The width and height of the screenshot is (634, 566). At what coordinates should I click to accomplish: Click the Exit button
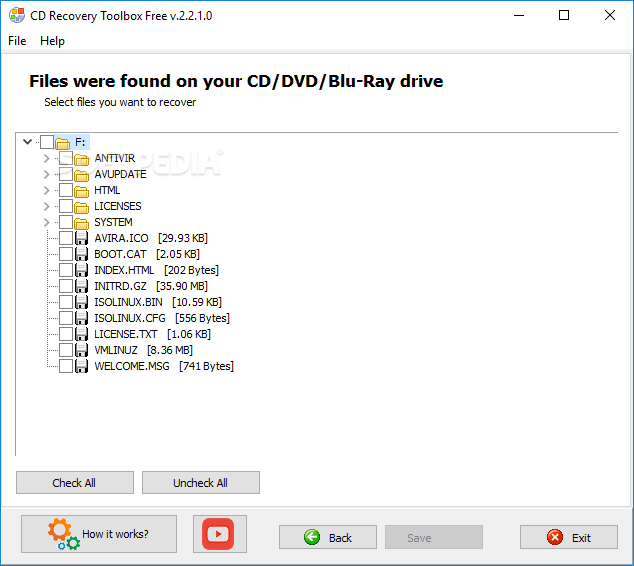click(x=568, y=537)
